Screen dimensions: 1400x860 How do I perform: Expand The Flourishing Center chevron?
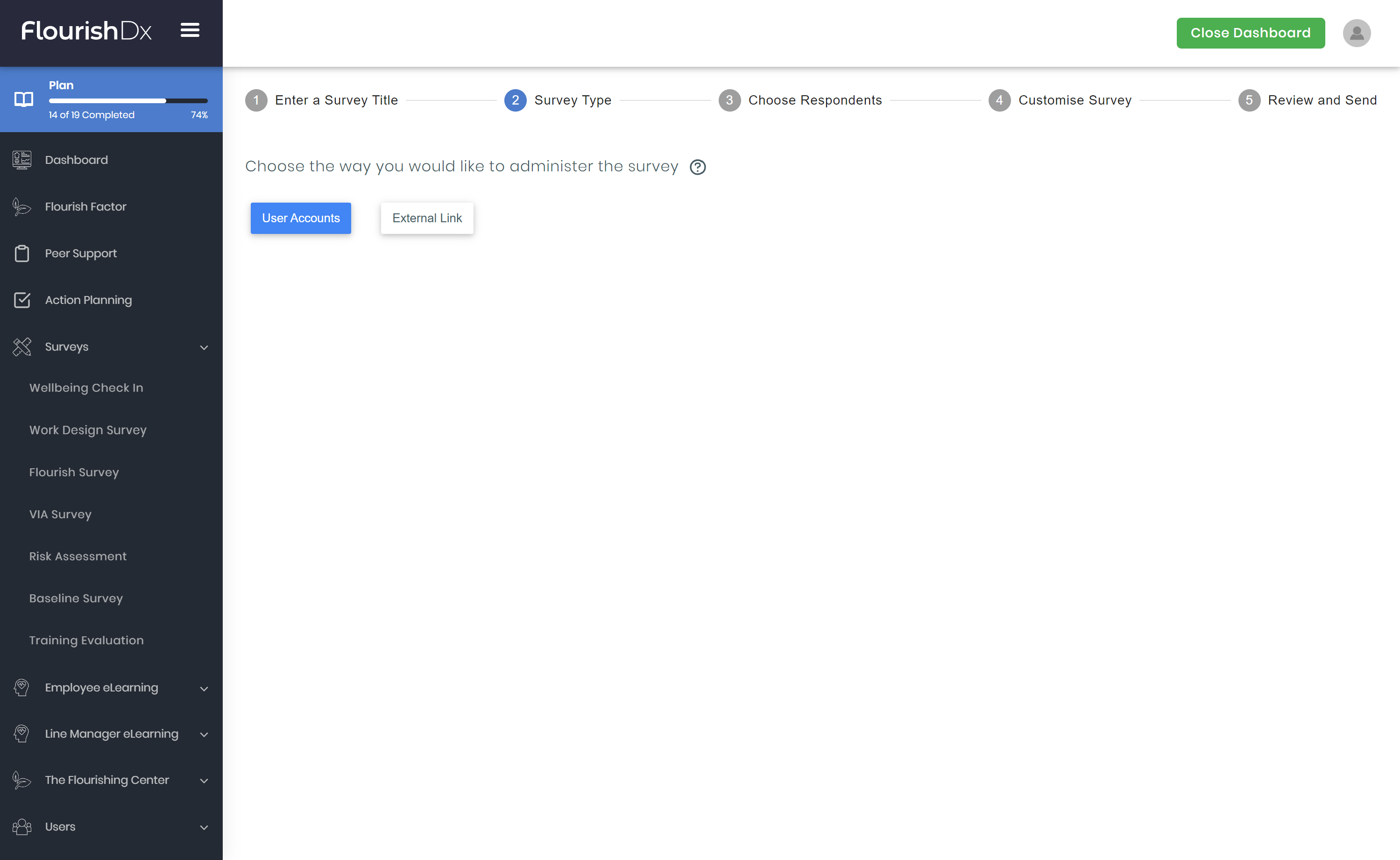coord(204,781)
